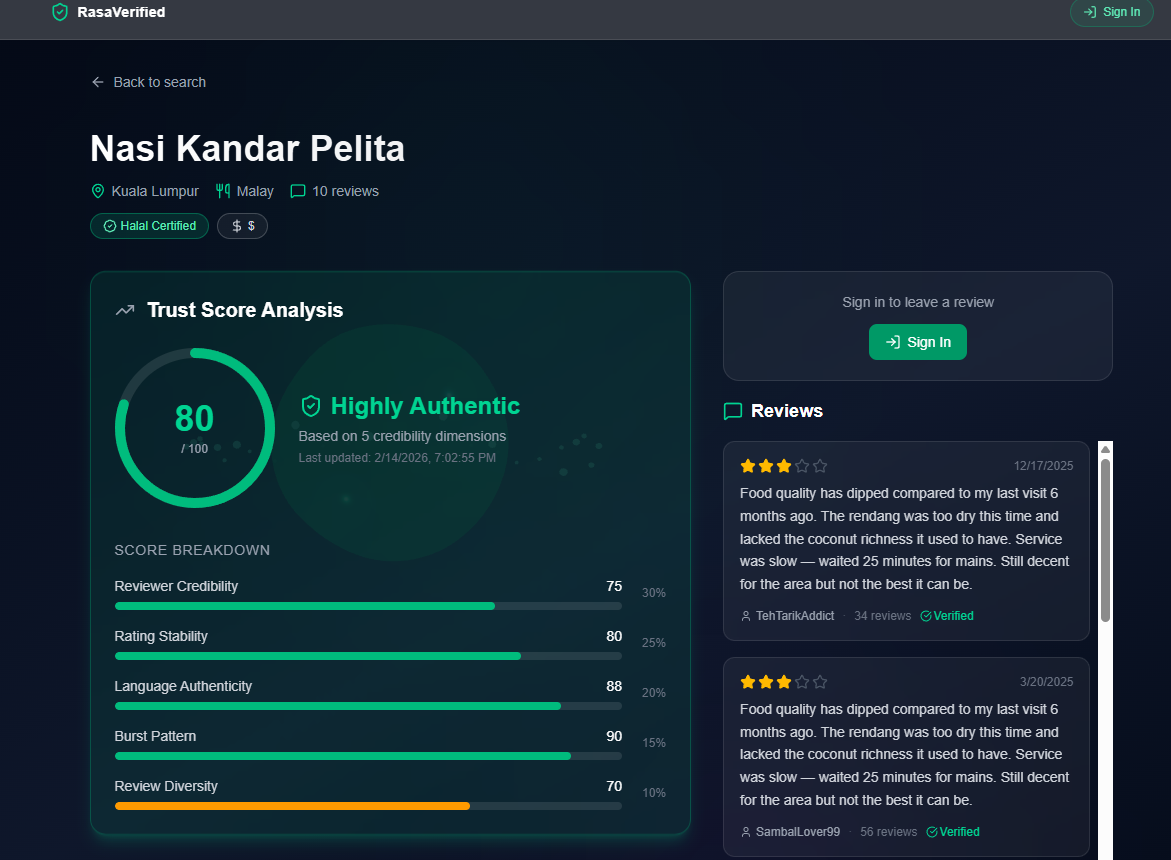Click the Reviews heading chat icon

tap(733, 411)
